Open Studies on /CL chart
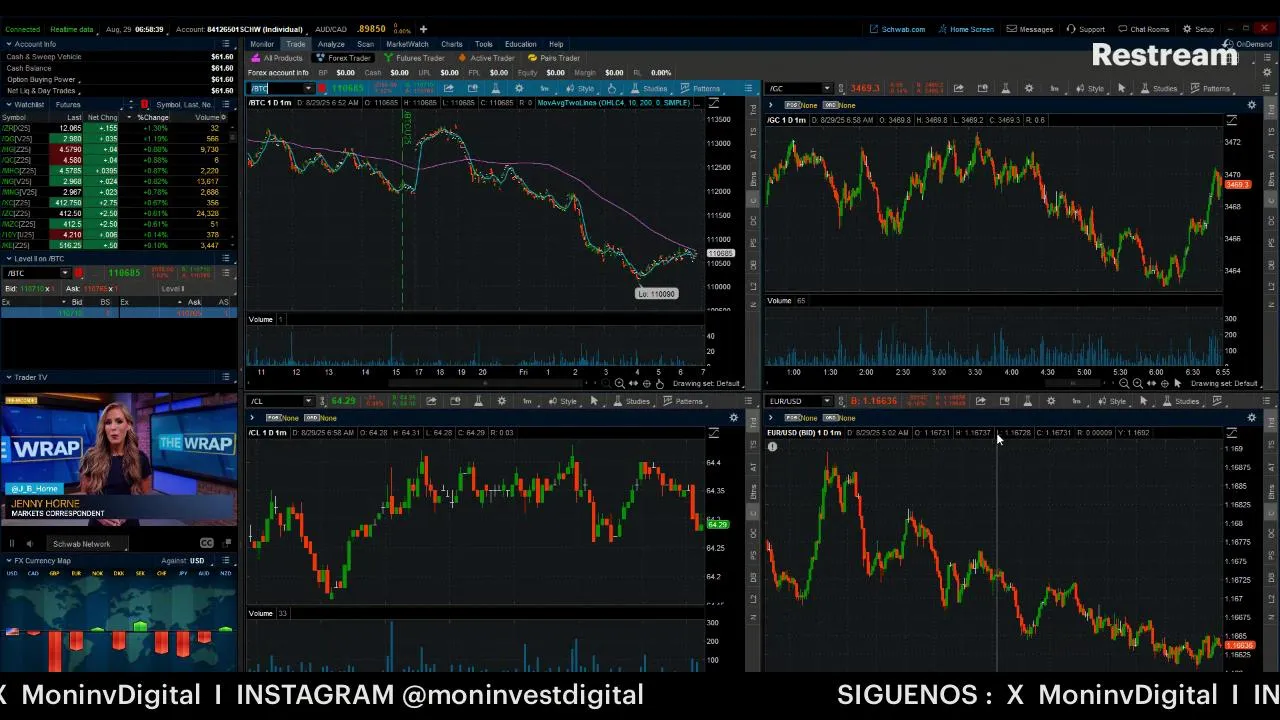 point(633,401)
